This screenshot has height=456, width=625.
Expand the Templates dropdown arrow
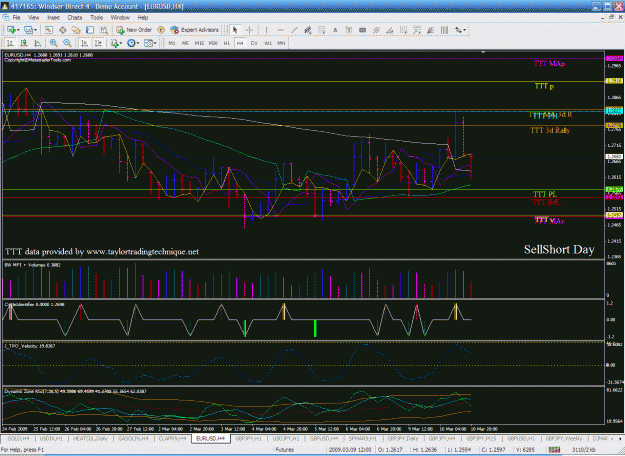155,43
